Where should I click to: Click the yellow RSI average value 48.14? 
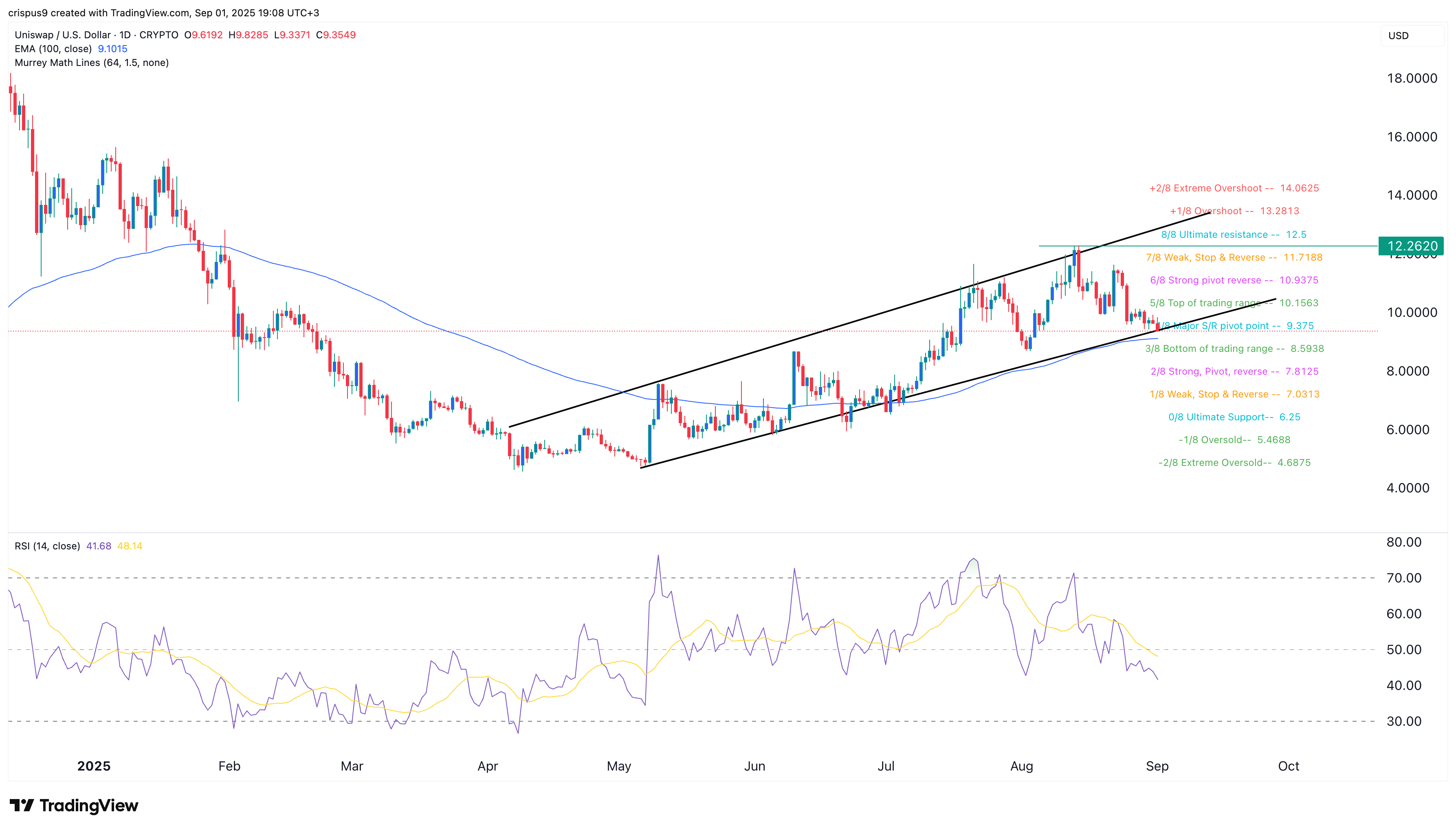(x=130, y=546)
